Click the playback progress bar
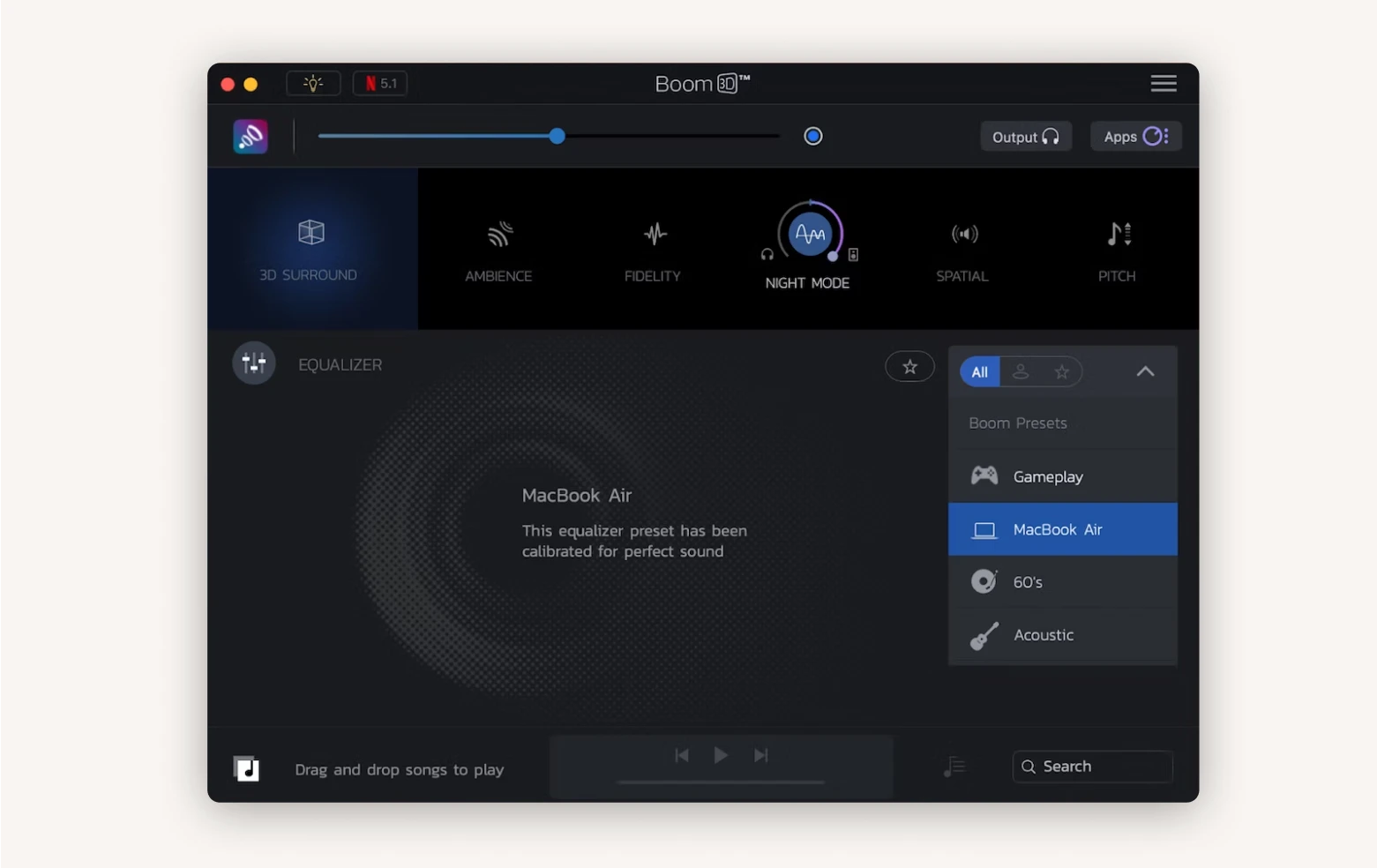The height and width of the screenshot is (868, 1377). click(721, 782)
